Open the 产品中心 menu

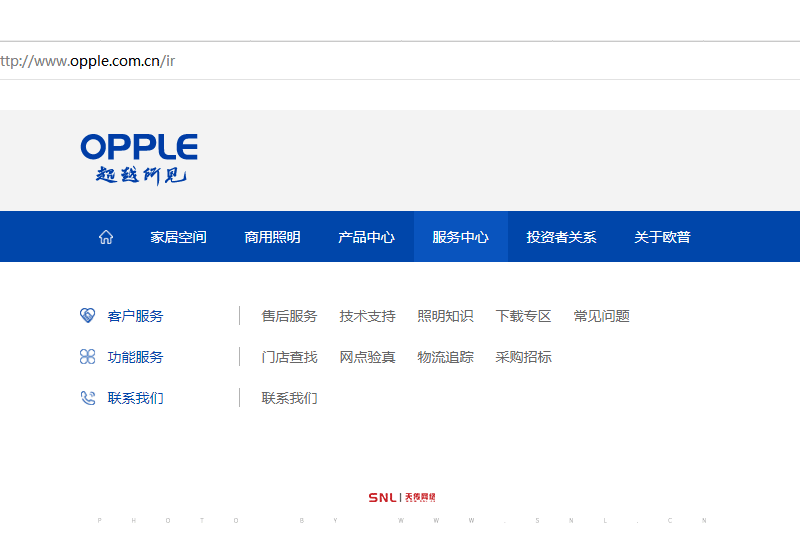(366, 237)
